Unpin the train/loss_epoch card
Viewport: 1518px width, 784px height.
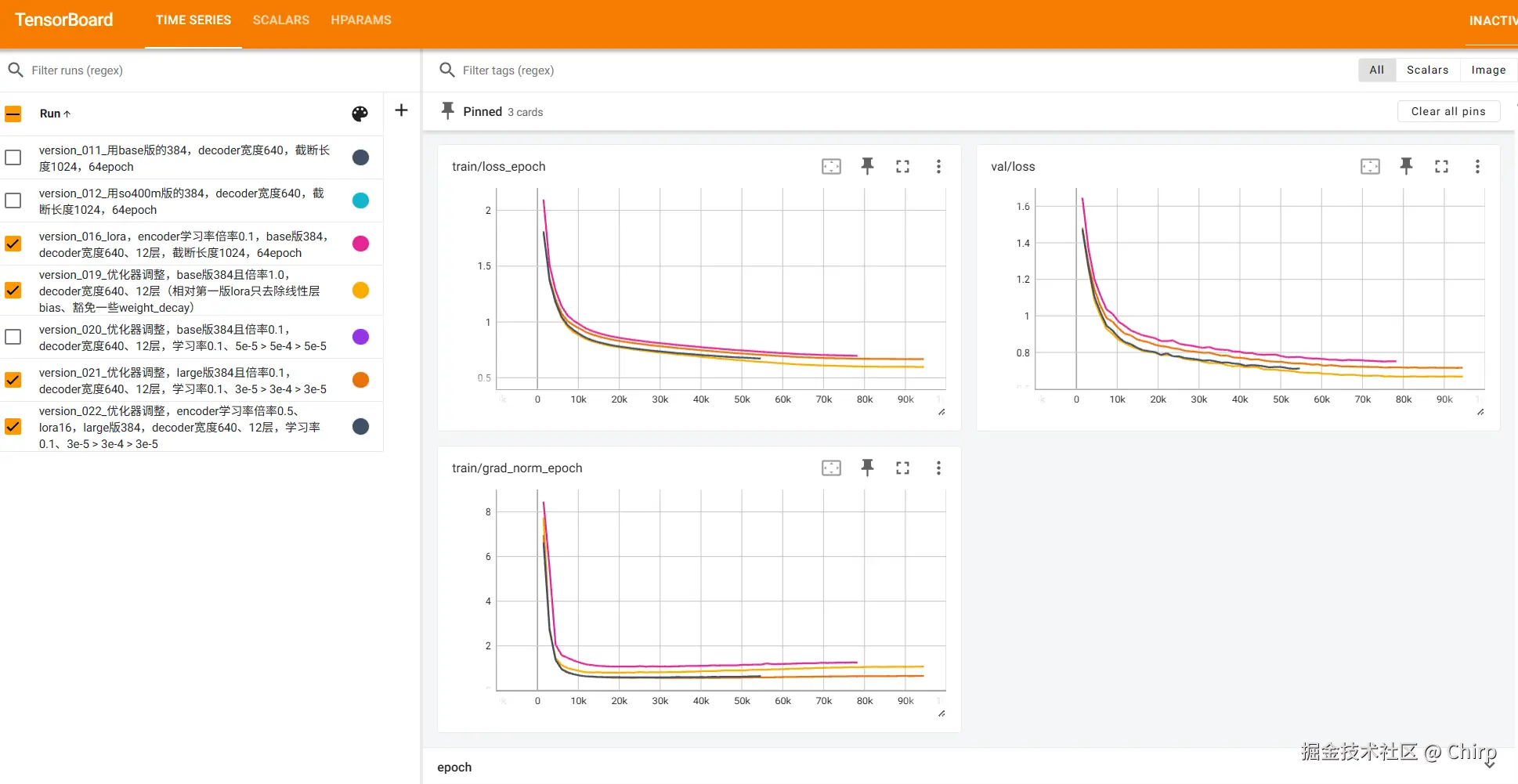pos(867,166)
